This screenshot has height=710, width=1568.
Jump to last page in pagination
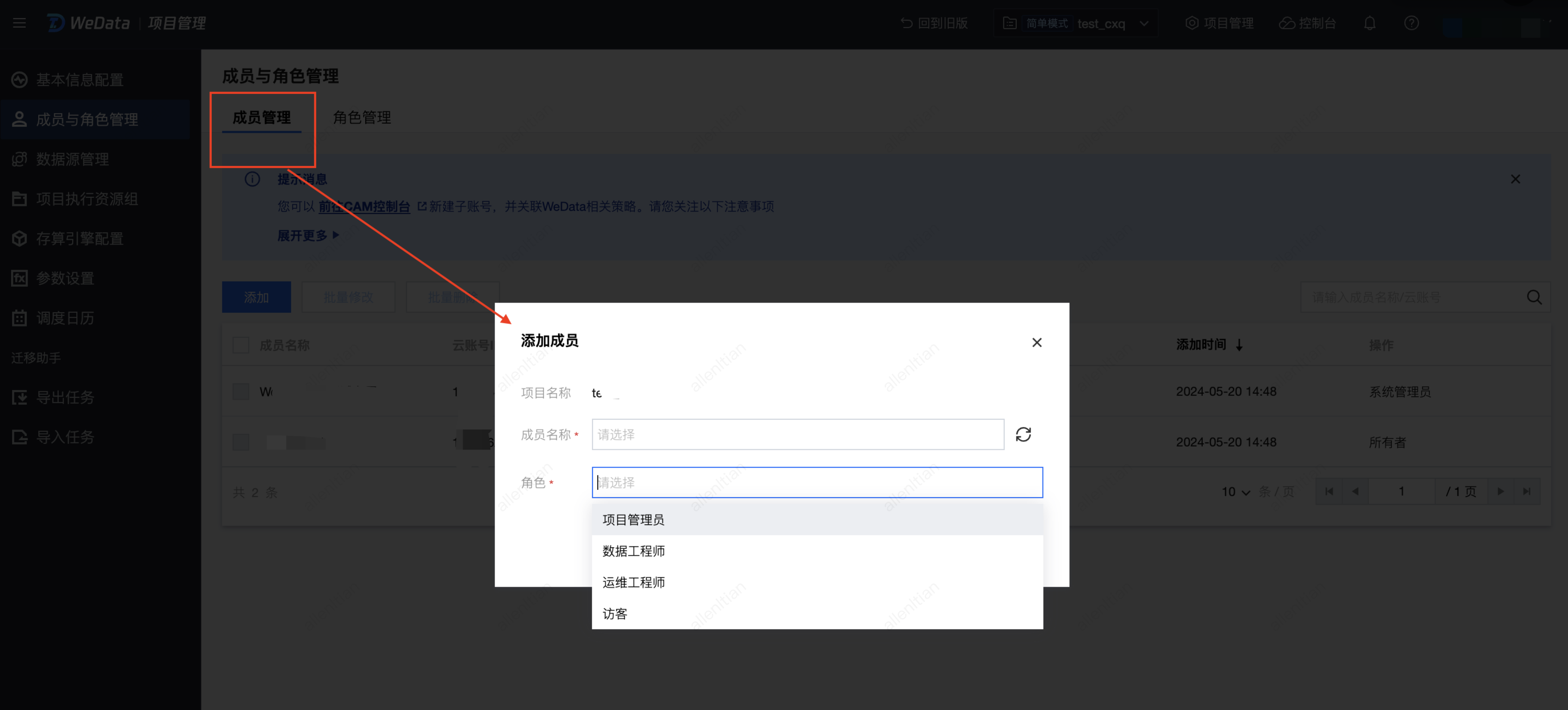coord(1527,492)
